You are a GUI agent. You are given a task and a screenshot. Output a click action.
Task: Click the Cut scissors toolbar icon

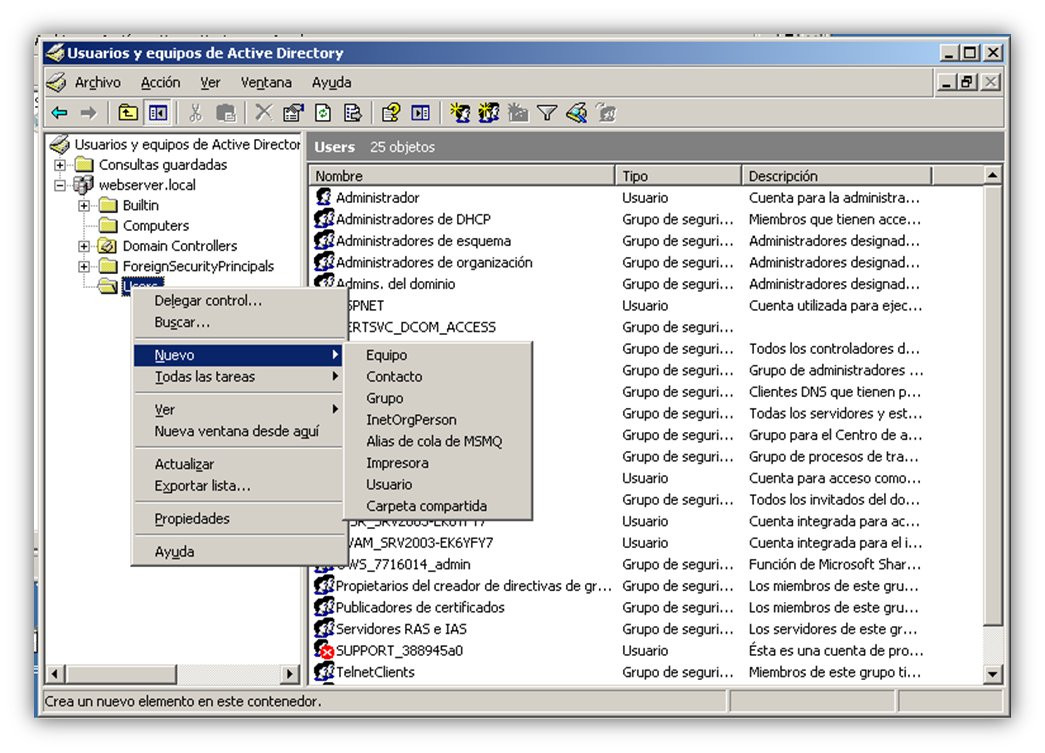click(195, 113)
